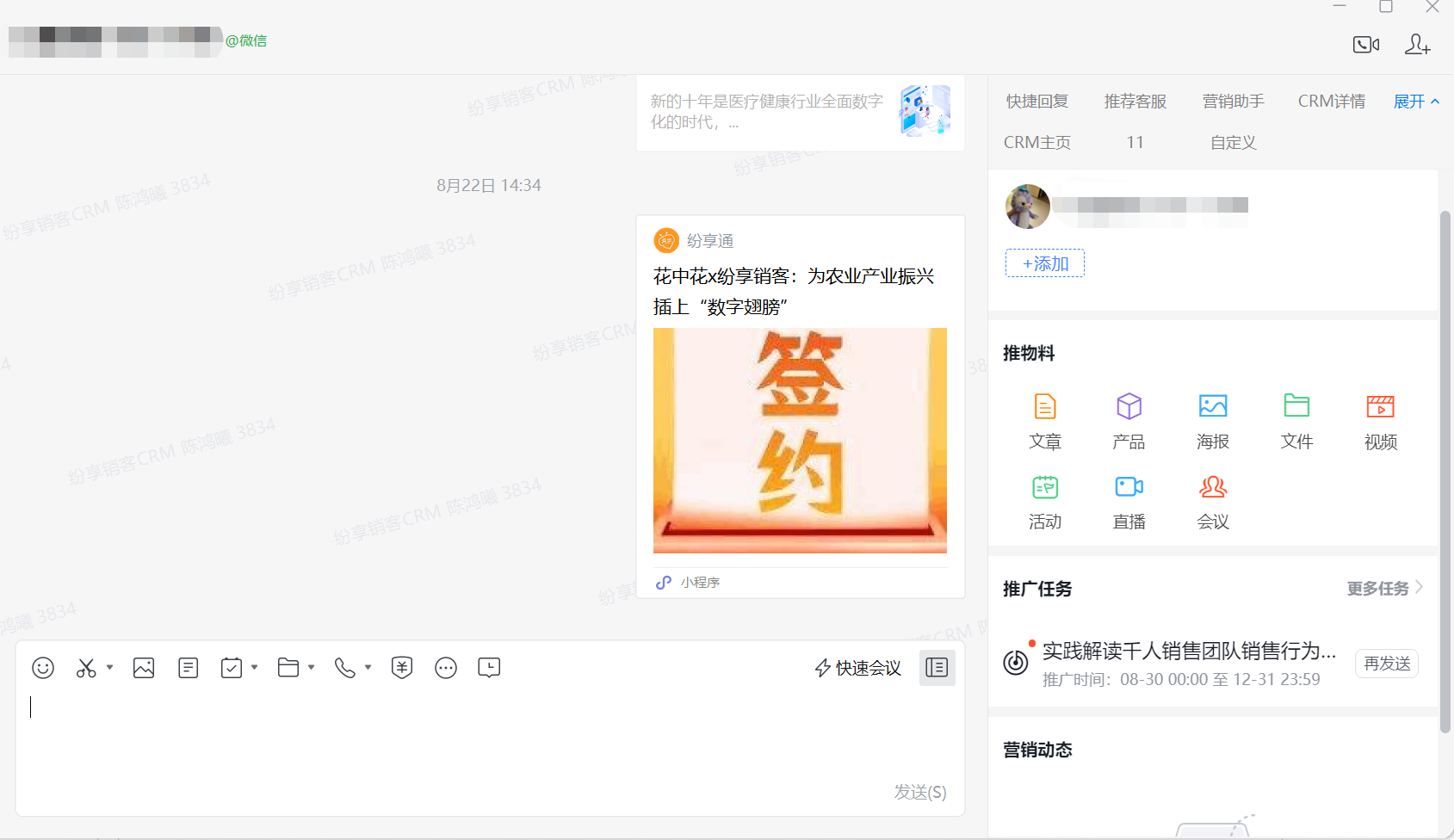Add a member with the person-plus icon
This screenshot has height=840, width=1454.
(x=1417, y=45)
